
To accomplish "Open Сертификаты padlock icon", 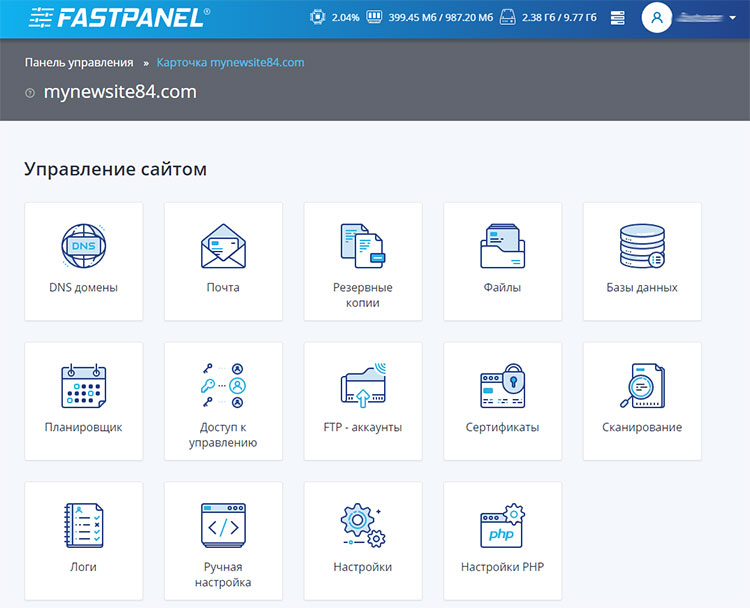I will click(502, 386).
